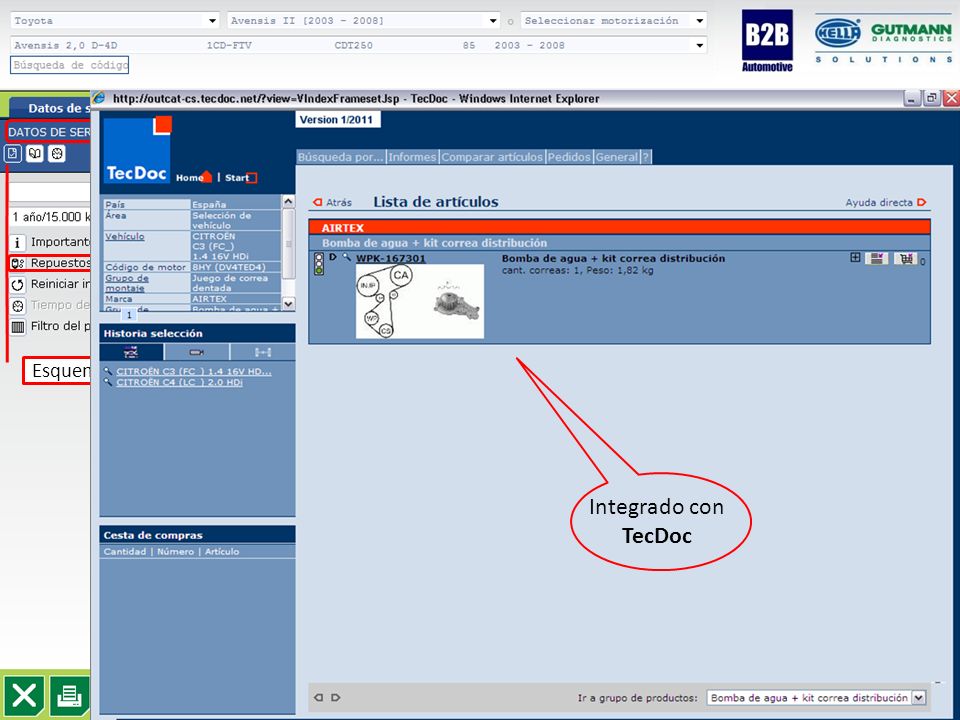The image size is (960, 720).
Task: Click the Internet Explorer icon in the title bar
Action: [99, 98]
